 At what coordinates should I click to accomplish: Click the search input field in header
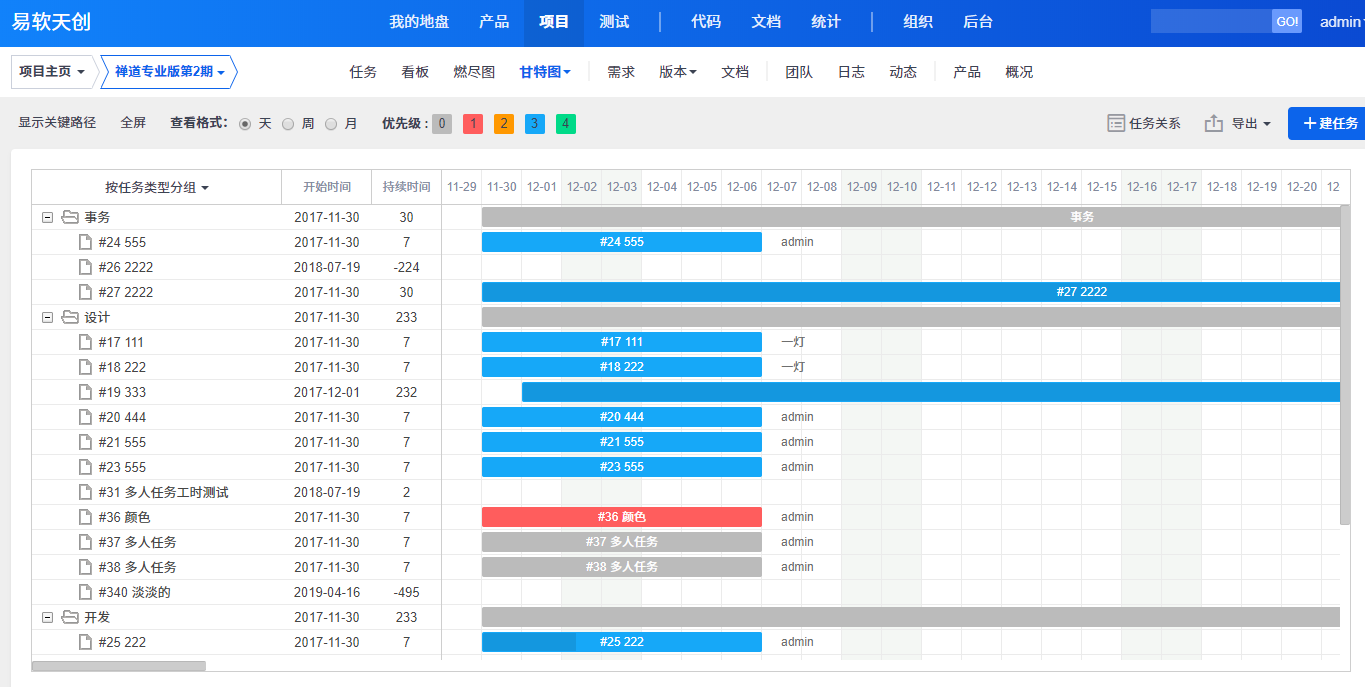point(1211,22)
